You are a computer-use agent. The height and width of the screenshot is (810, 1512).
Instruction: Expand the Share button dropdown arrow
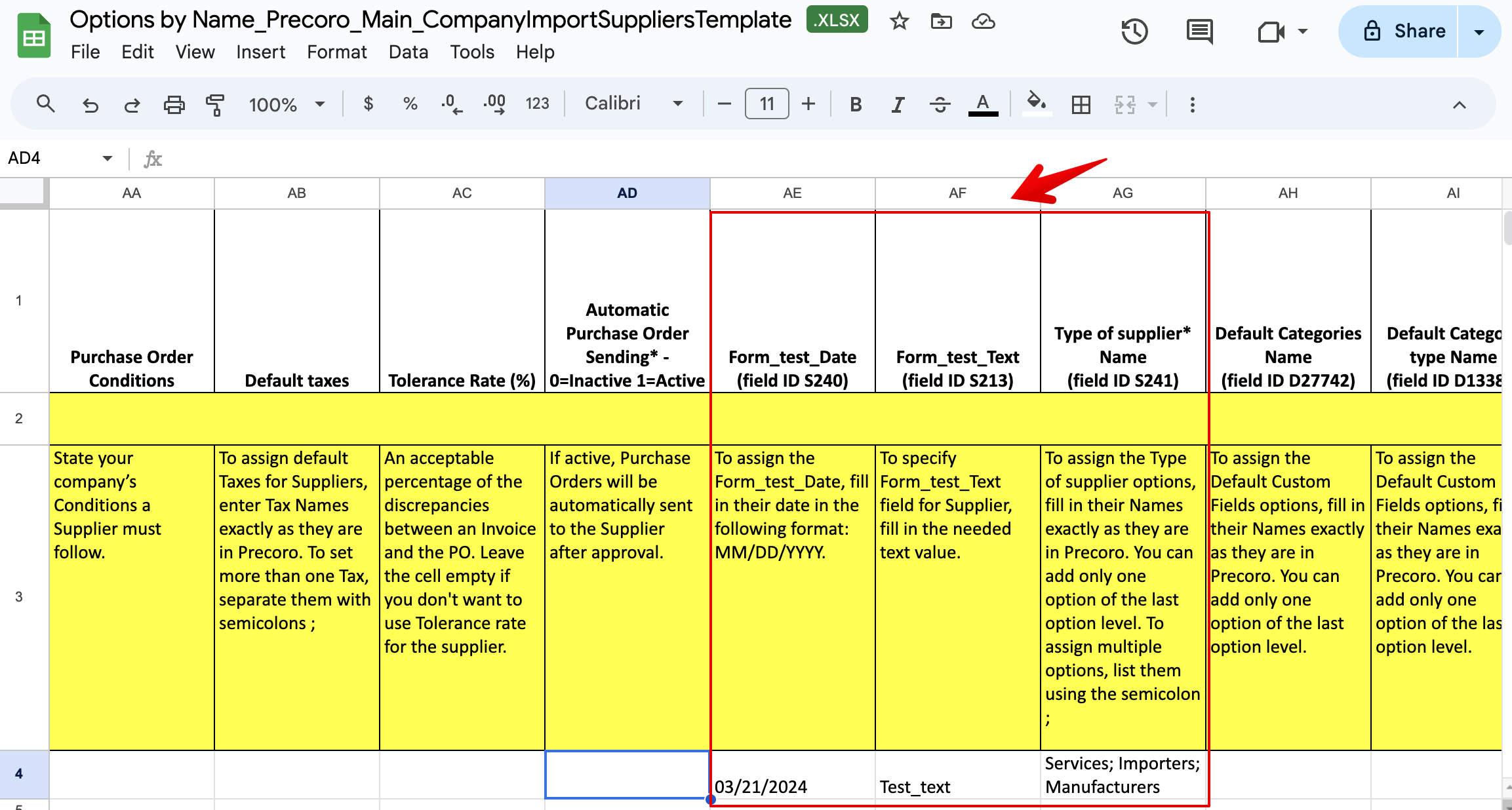[1479, 31]
